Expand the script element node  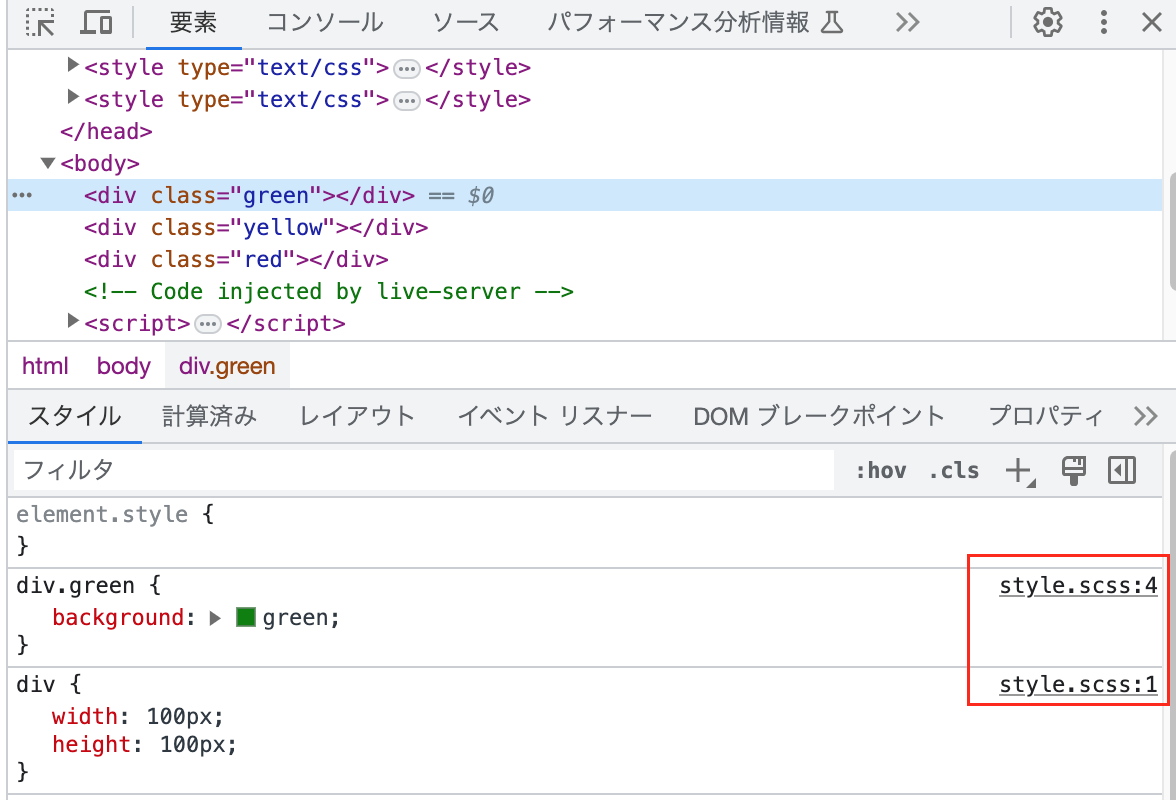pyautogui.click(x=73, y=321)
